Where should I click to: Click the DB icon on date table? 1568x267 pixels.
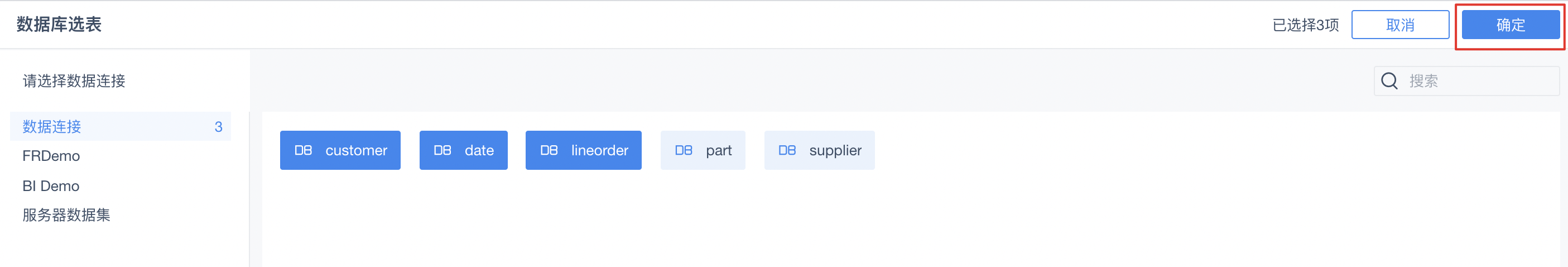pos(442,150)
